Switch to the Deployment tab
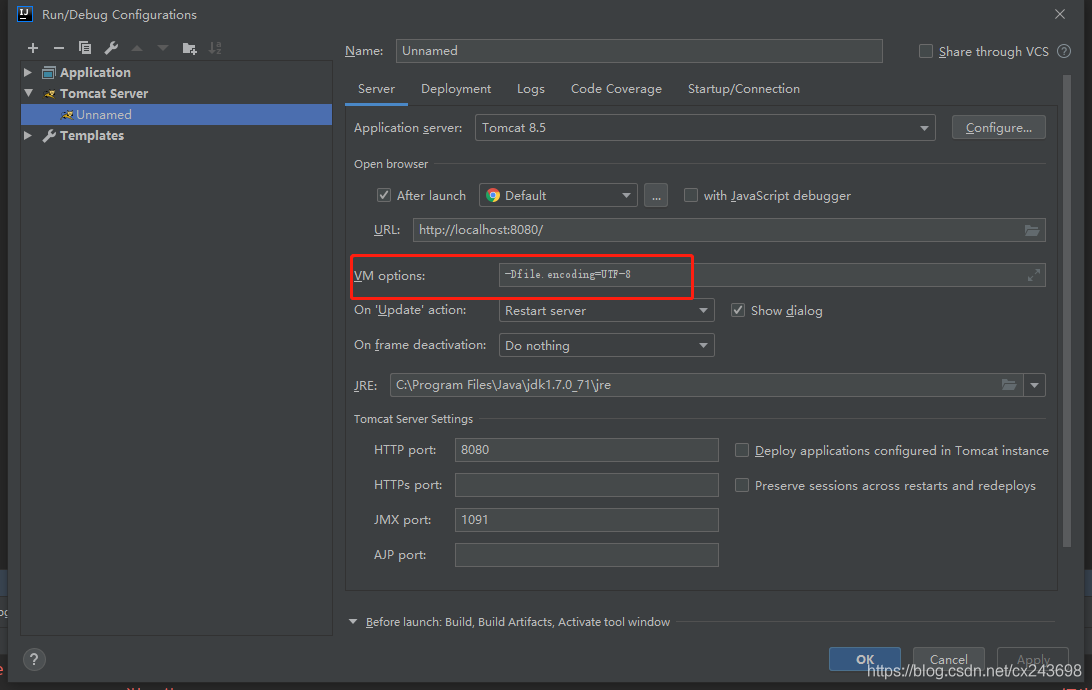The height and width of the screenshot is (690, 1092). point(456,89)
